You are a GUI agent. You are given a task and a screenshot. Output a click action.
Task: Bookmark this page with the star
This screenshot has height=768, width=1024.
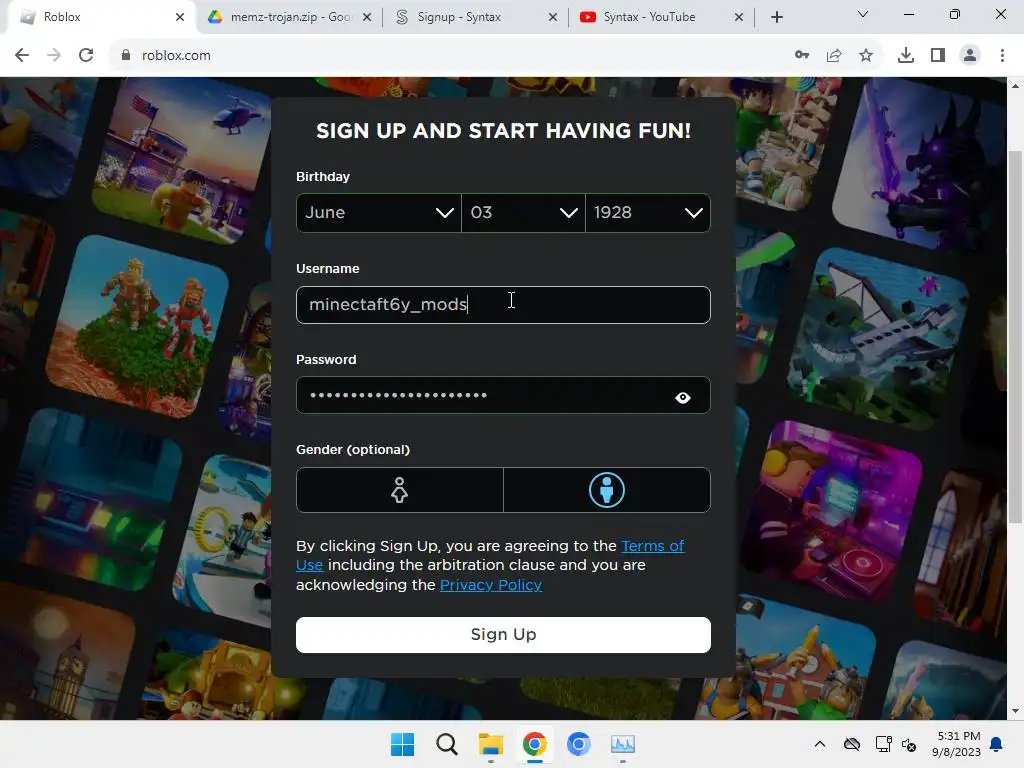coord(866,56)
